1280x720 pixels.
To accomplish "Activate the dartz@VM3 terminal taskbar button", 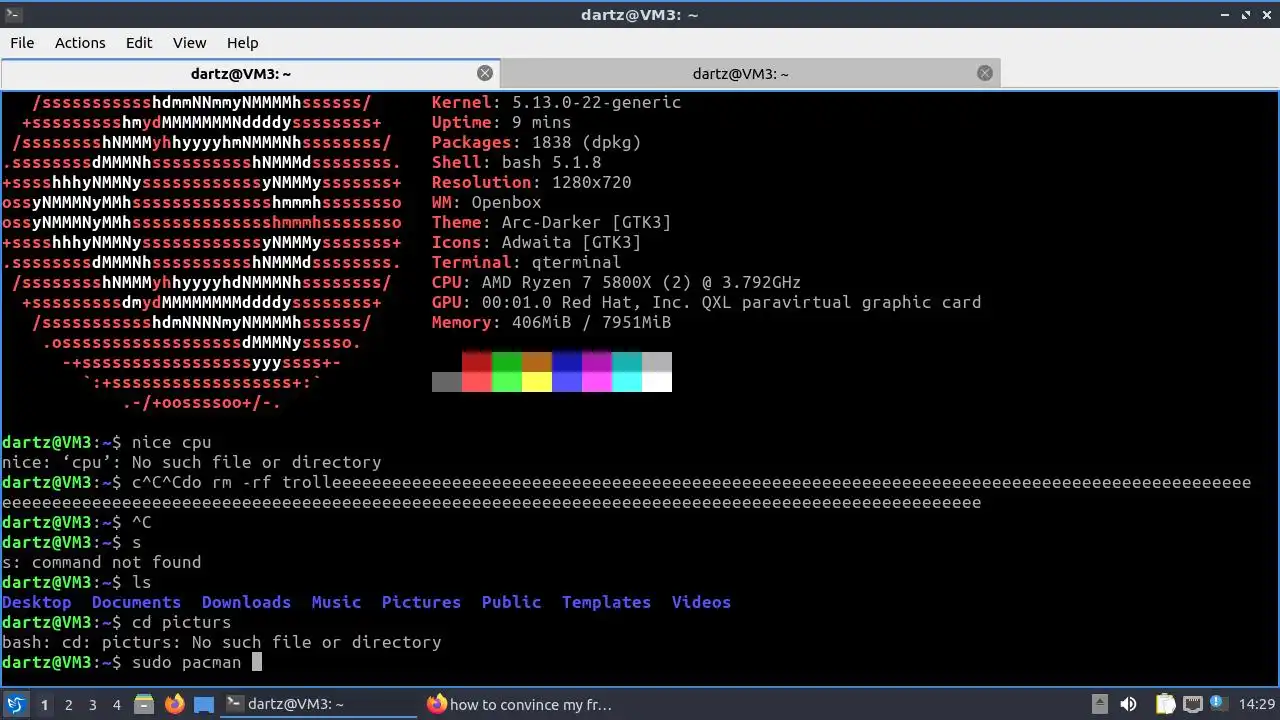I will [319, 704].
